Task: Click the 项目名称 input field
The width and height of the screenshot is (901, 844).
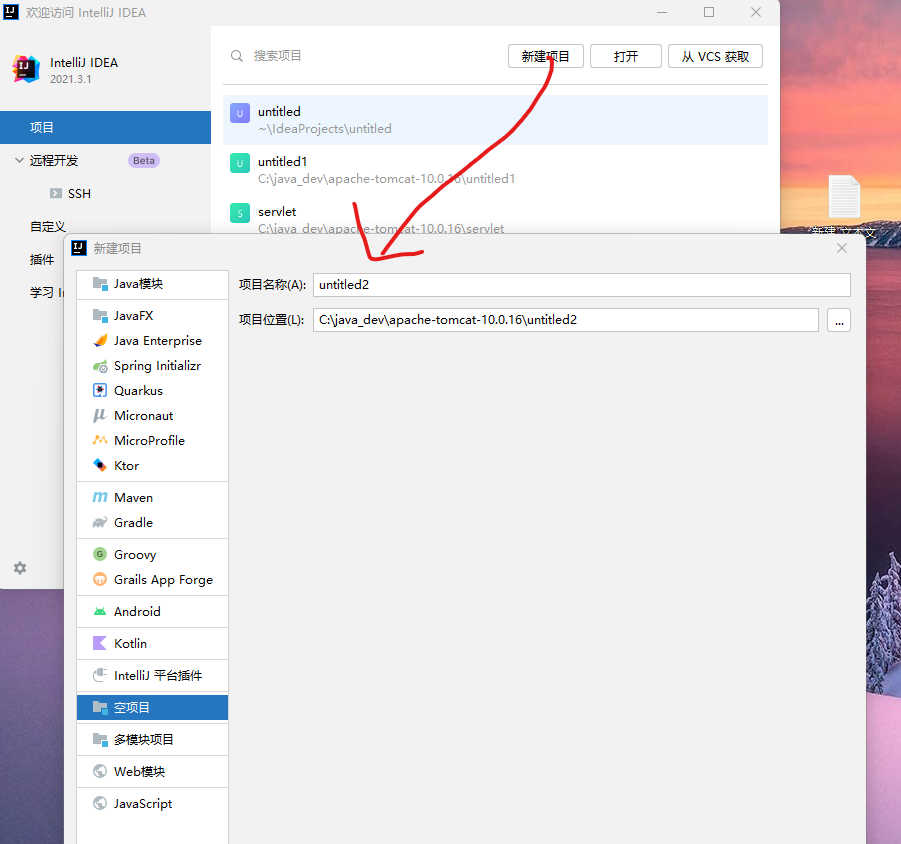Action: (582, 285)
